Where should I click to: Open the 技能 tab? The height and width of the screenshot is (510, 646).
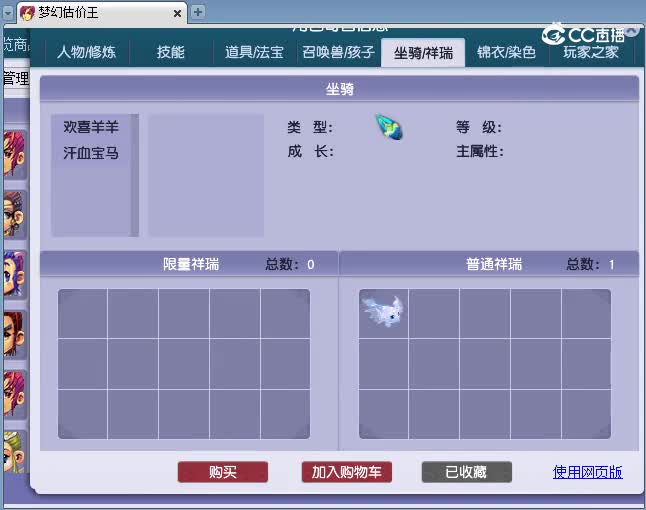(x=171, y=53)
